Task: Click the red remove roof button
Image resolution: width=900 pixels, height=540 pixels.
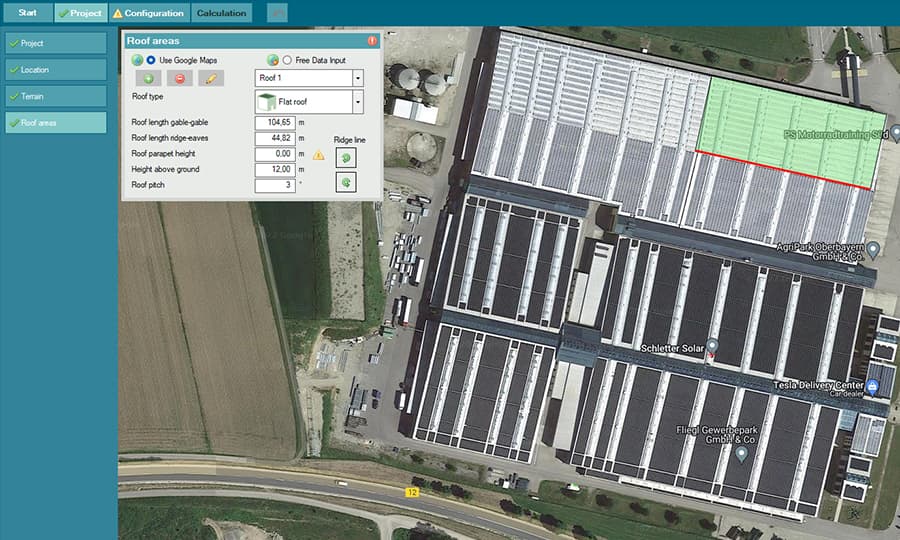Action: tap(180, 78)
